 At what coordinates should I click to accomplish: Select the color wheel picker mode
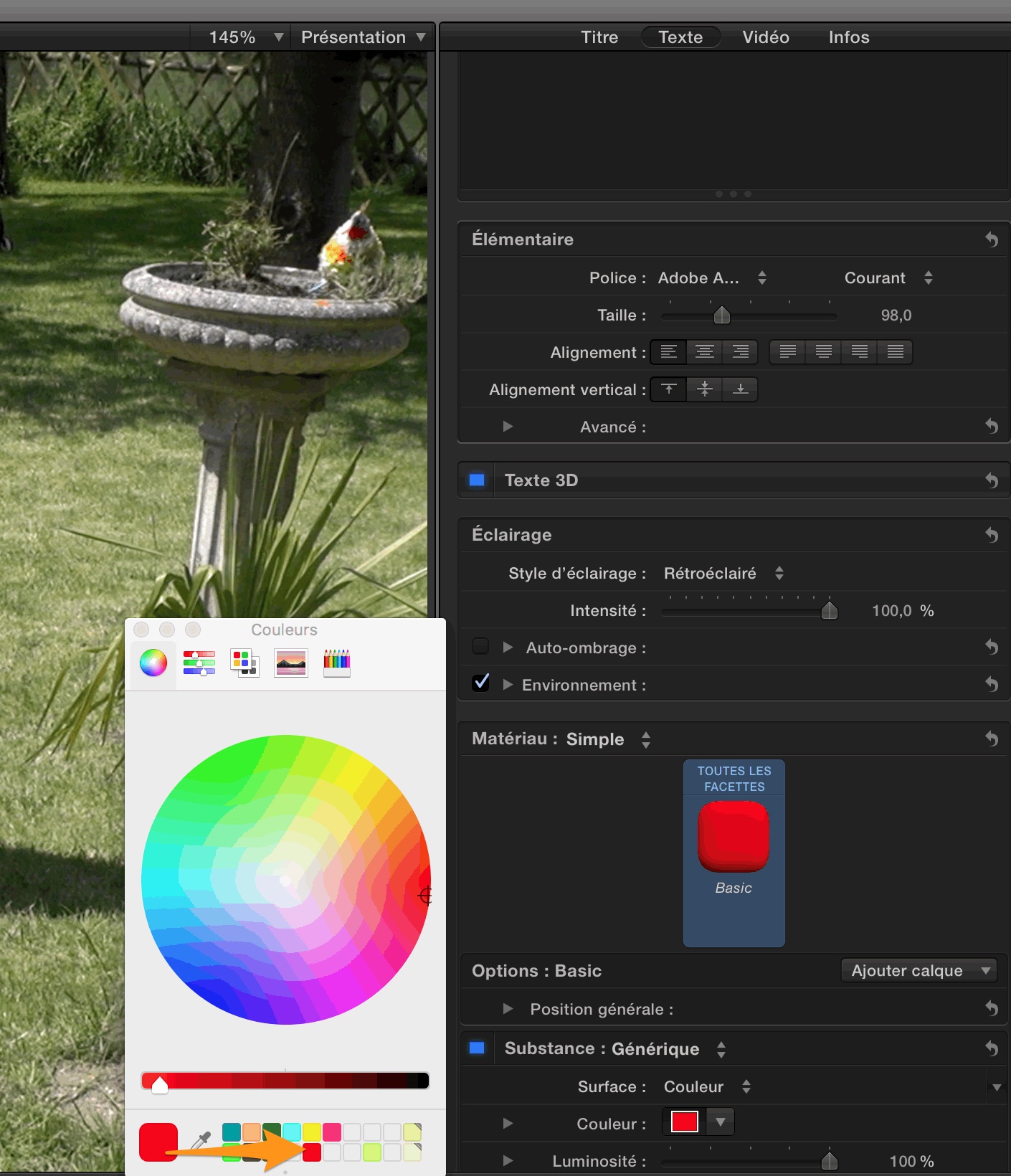[153, 663]
